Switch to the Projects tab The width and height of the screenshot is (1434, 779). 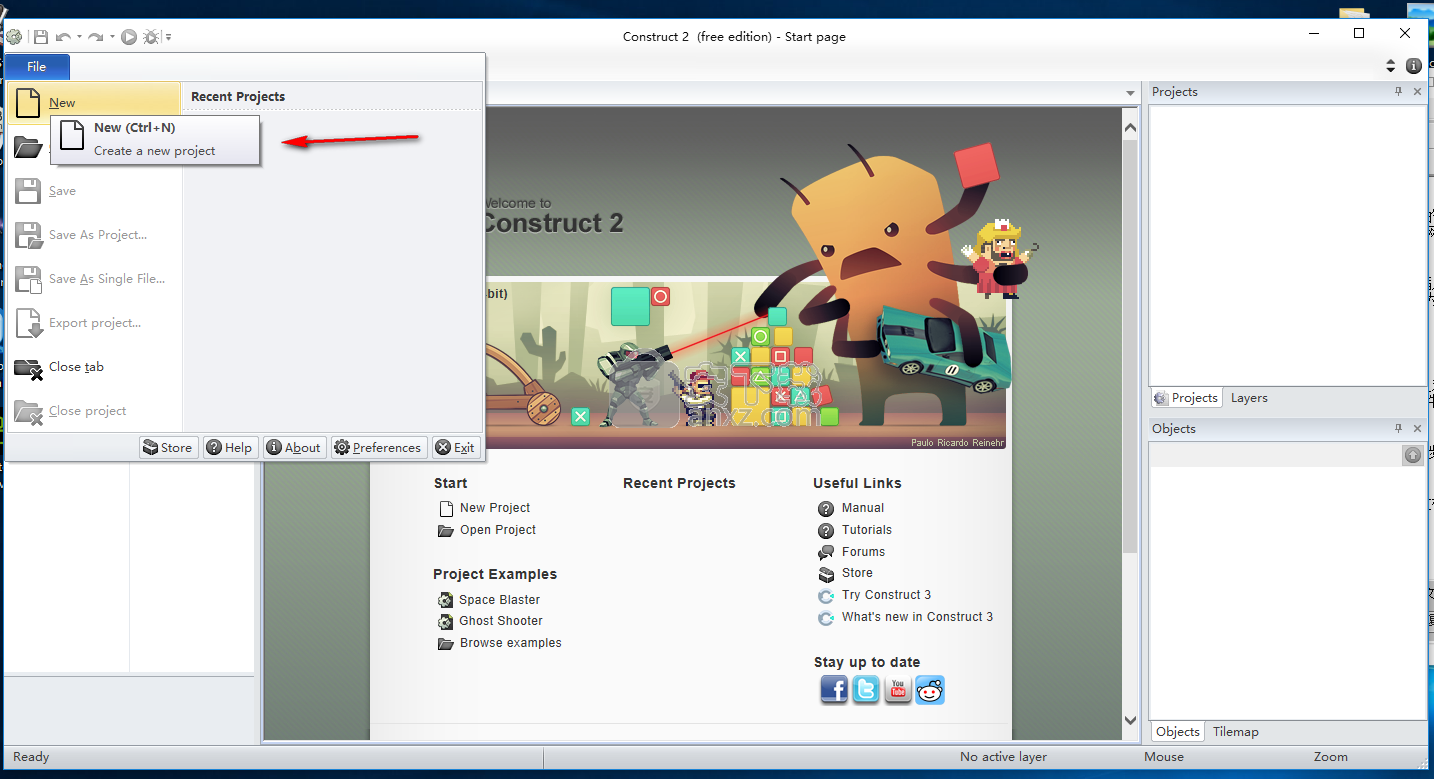coord(1186,398)
